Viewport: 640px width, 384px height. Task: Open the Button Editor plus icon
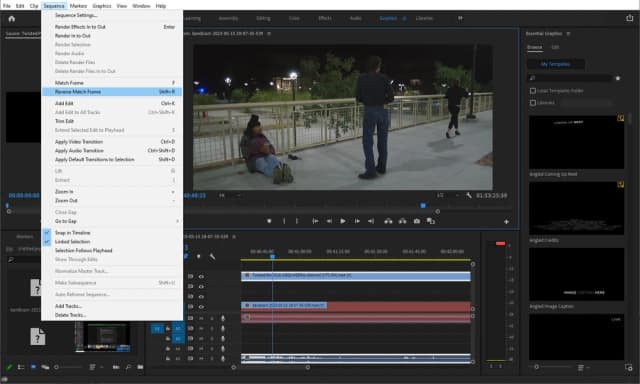(x=506, y=222)
